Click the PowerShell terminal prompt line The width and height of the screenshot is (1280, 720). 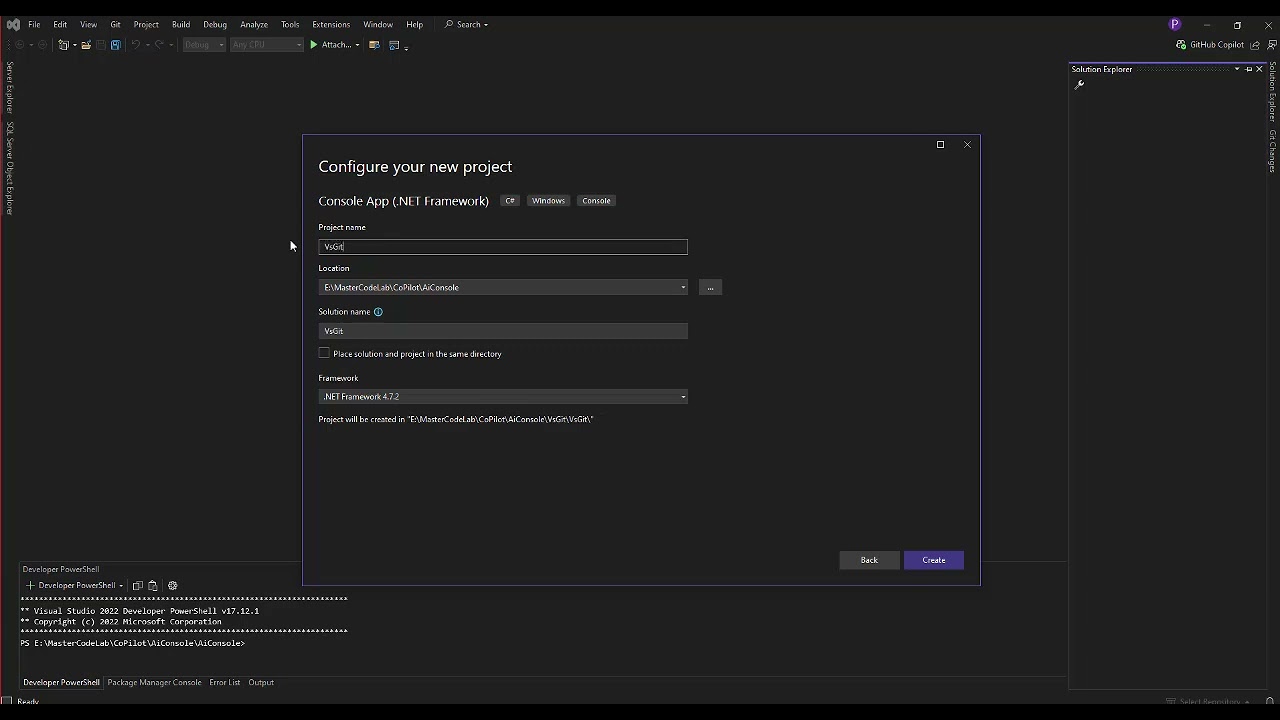click(133, 644)
